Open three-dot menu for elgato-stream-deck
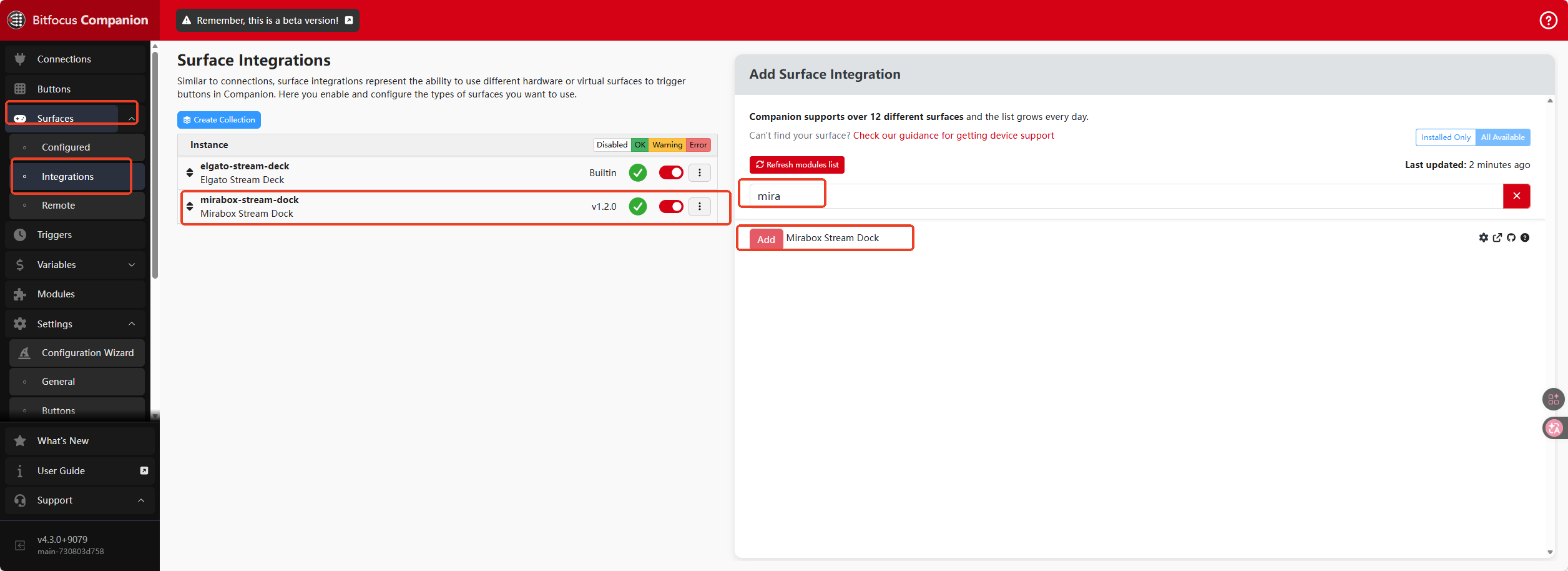Viewport: 1568px width, 571px height. point(699,173)
